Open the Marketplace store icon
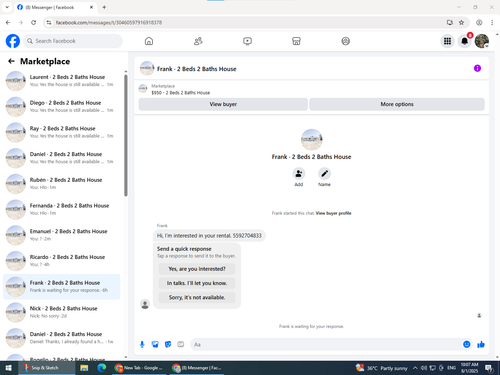Image resolution: width=500 pixels, height=375 pixels. (x=296, y=41)
